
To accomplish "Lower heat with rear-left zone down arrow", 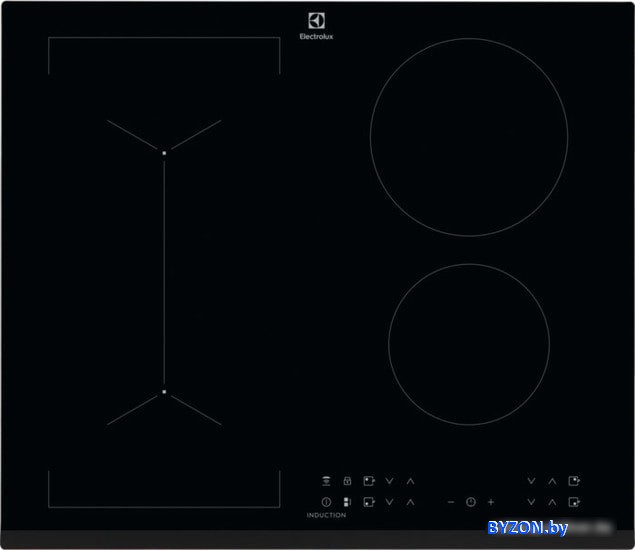I will tap(389, 481).
